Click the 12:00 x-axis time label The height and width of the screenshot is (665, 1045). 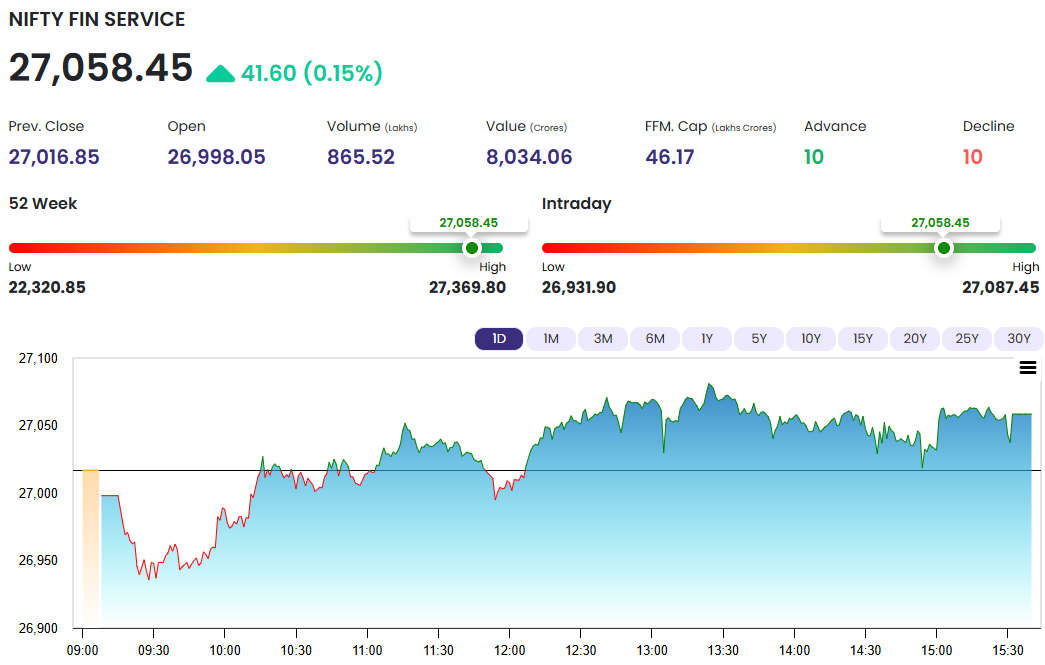[510, 650]
